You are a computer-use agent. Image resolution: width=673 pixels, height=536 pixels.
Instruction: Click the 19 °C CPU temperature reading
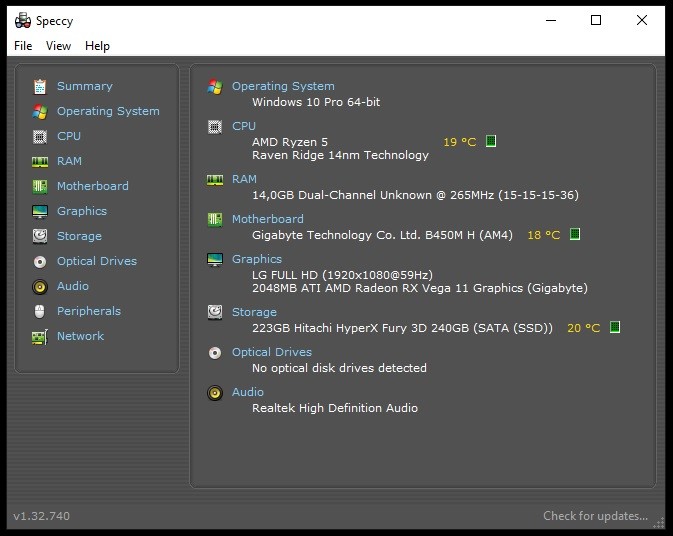[x=460, y=142]
